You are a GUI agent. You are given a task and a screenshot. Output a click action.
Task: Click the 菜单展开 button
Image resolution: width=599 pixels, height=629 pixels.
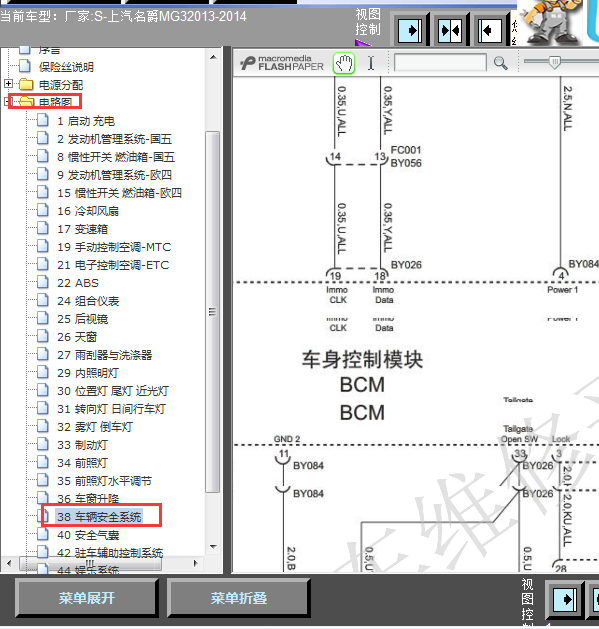[x=87, y=598]
